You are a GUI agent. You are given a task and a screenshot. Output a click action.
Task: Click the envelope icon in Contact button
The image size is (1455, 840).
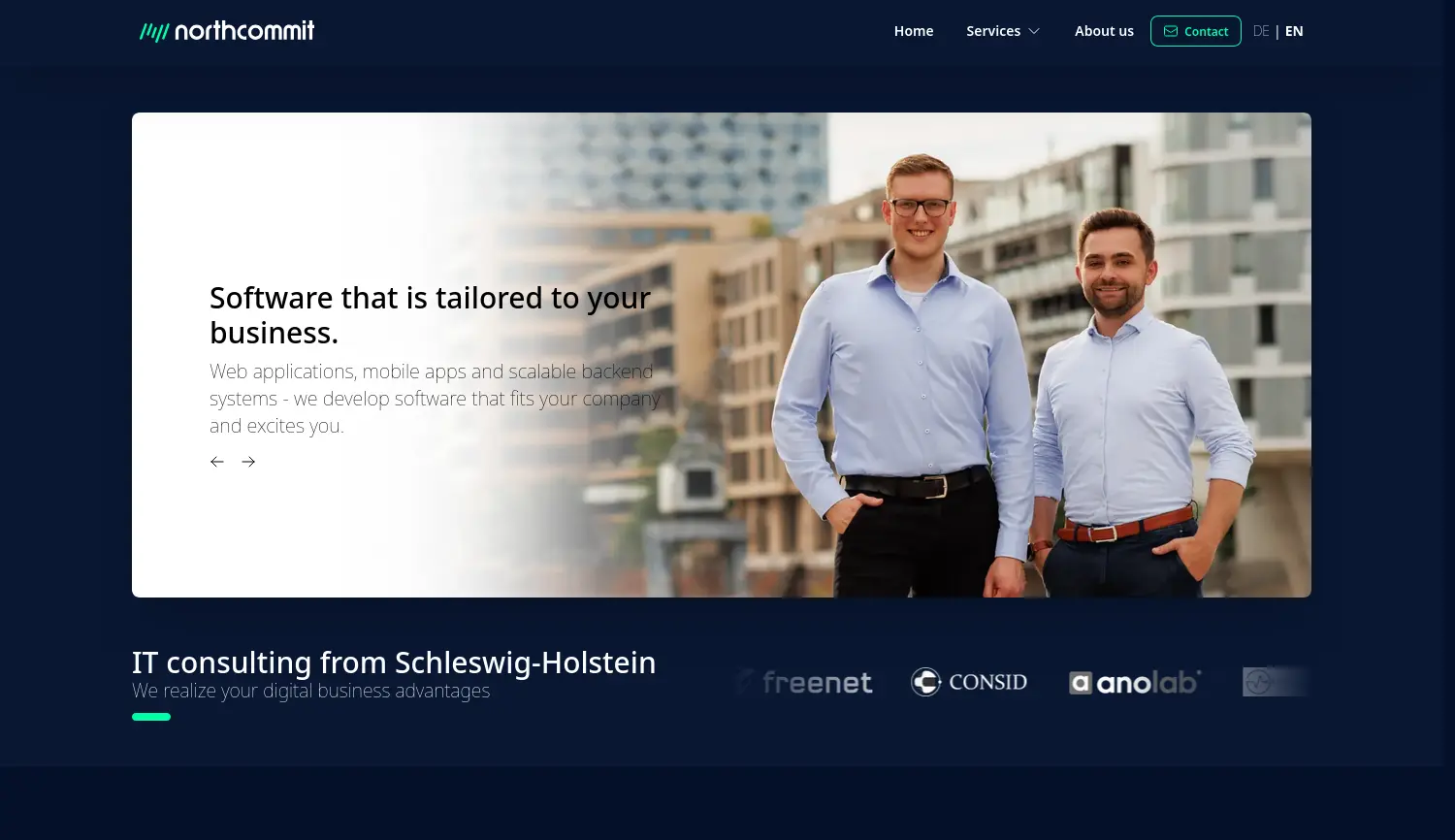(x=1171, y=31)
